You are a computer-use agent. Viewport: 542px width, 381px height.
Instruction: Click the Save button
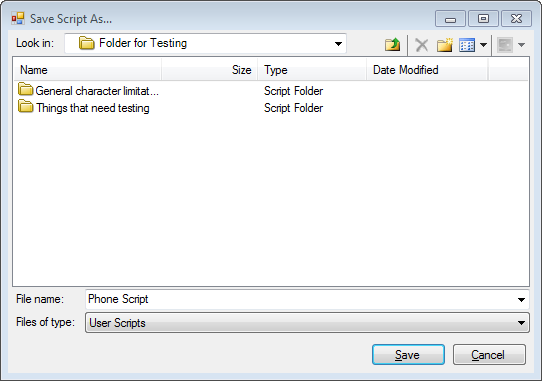tap(408, 355)
